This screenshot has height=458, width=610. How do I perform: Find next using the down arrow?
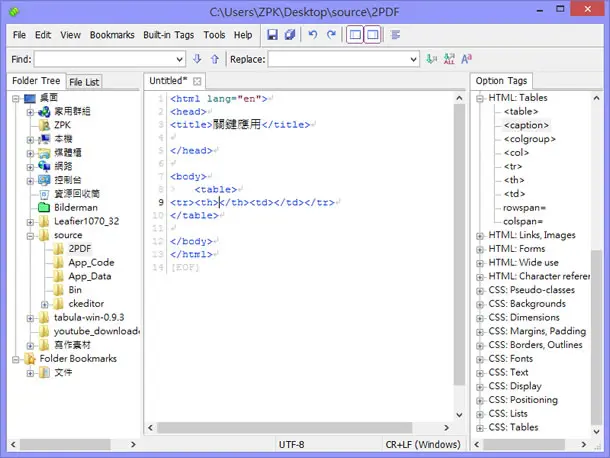point(197,59)
